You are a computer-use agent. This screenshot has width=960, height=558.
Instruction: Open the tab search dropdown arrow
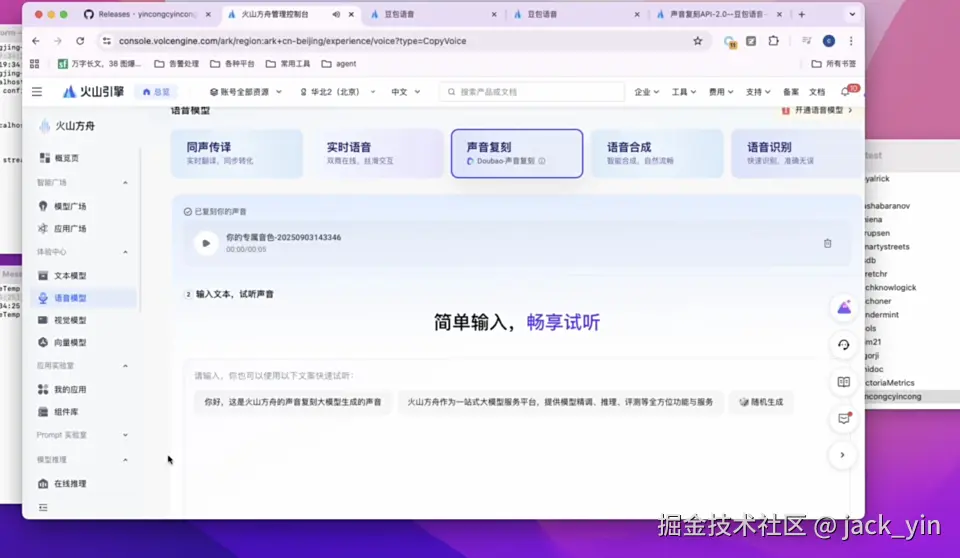point(852,14)
